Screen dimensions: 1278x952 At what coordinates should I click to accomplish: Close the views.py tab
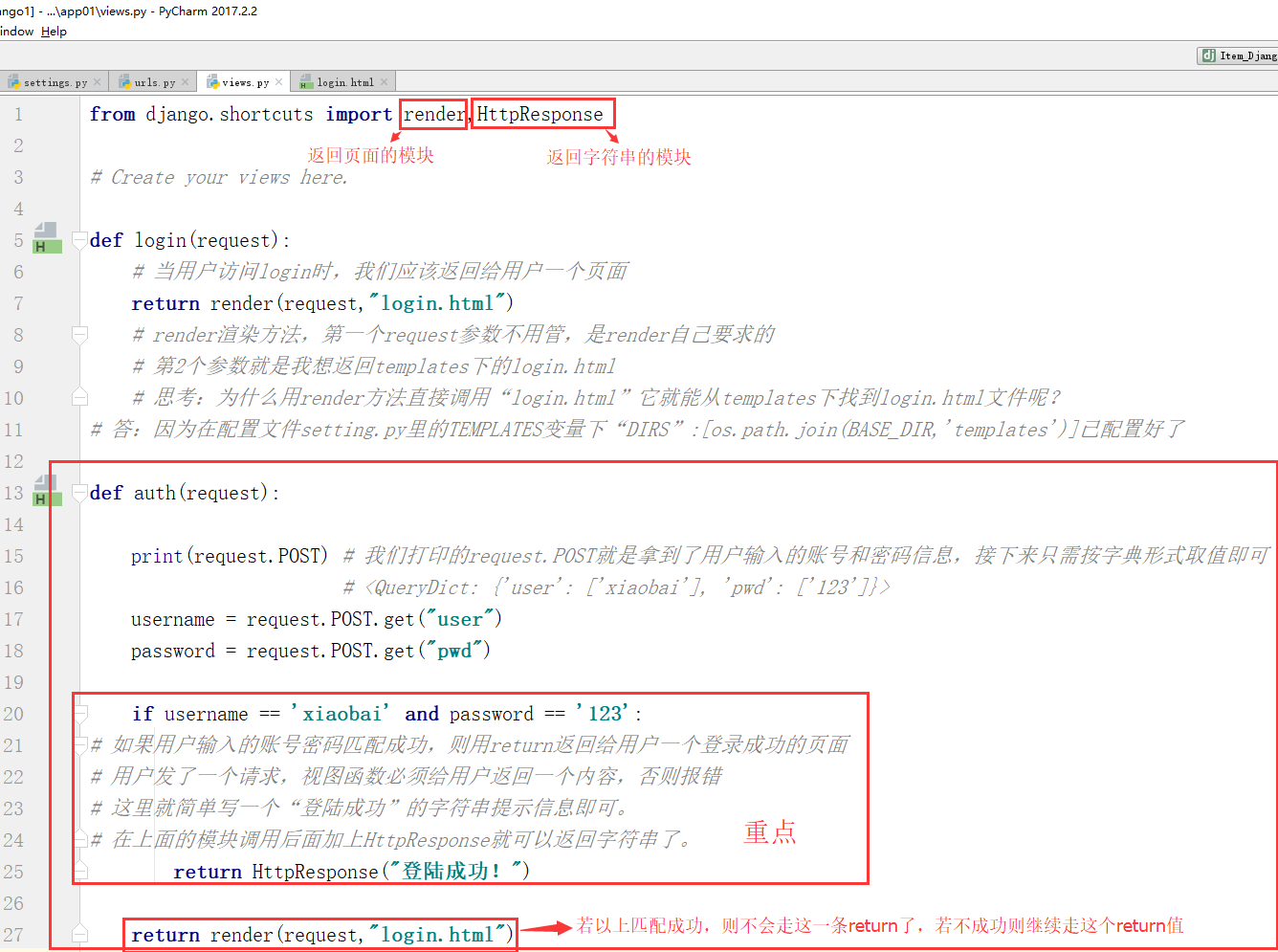(278, 82)
